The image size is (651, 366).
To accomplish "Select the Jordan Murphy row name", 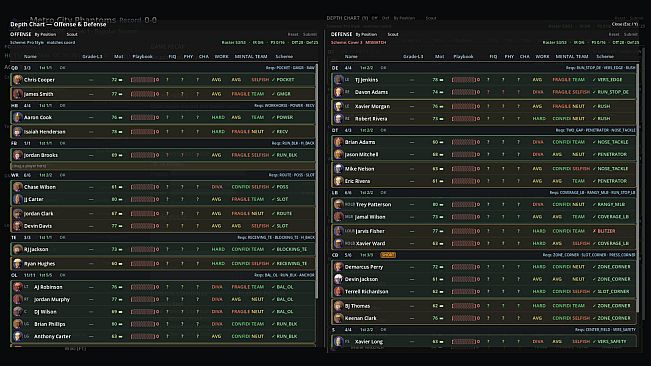I will 52,300.
